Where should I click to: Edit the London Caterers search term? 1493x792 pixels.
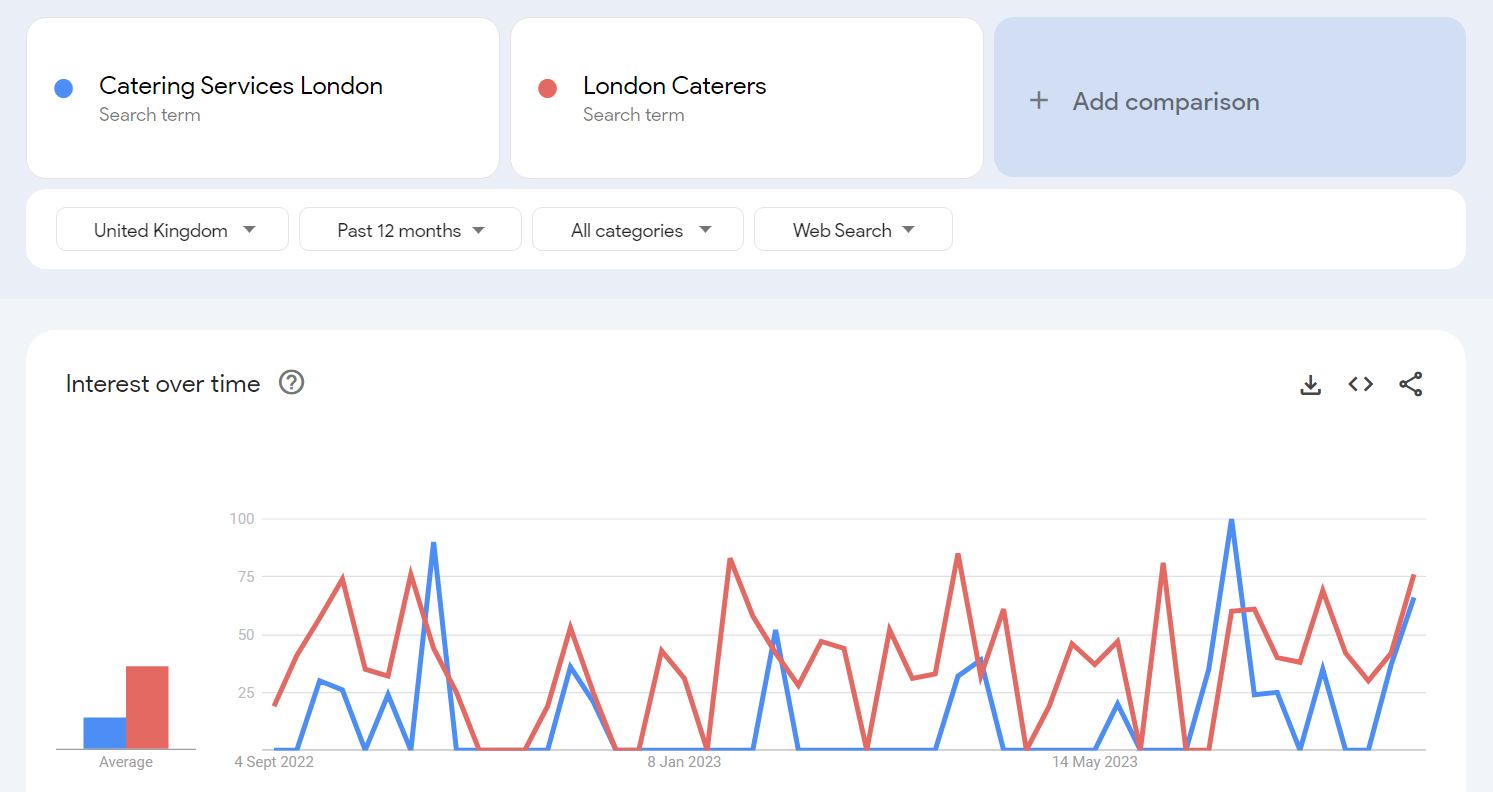[674, 86]
